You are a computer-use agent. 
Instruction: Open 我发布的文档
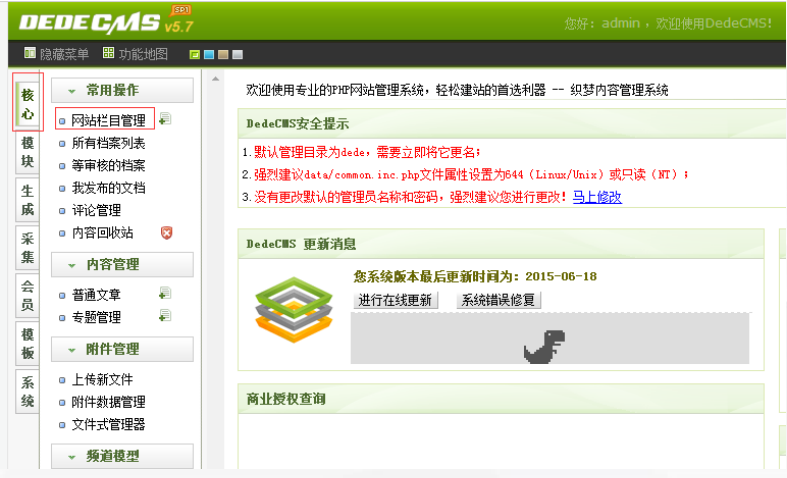tap(108, 188)
